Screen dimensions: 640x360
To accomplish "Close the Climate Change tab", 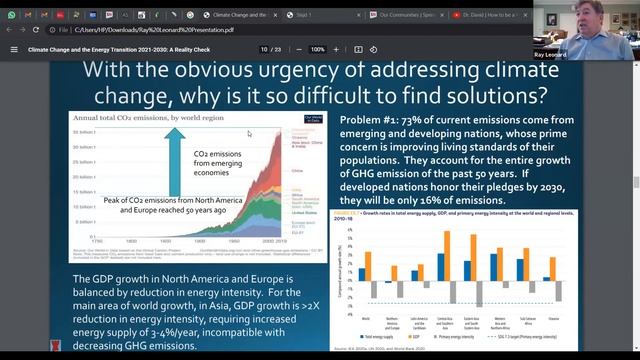I will point(275,15).
